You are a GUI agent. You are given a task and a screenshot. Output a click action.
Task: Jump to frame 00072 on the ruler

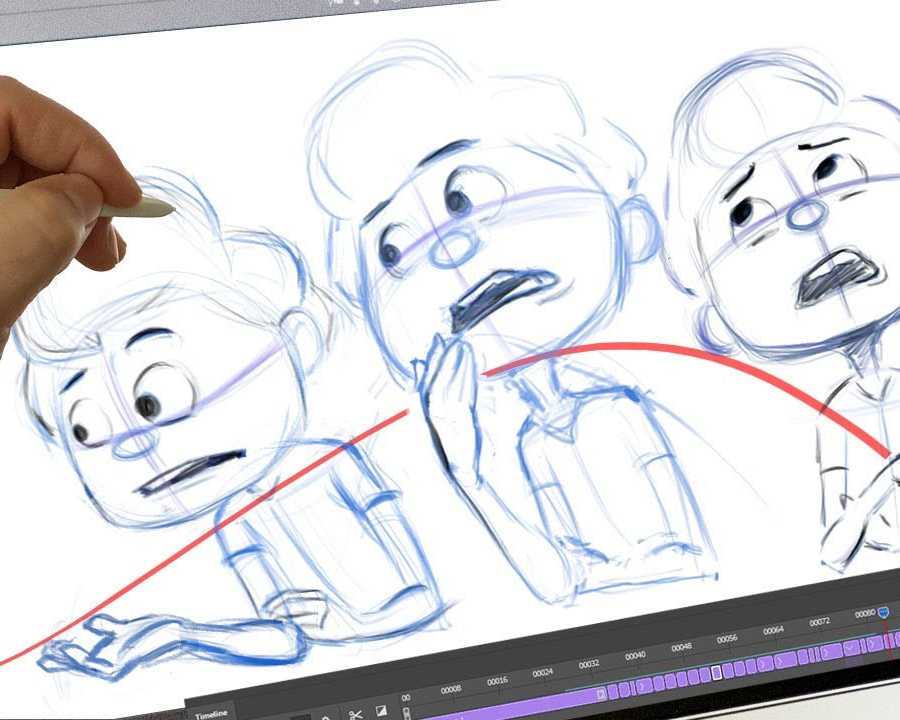(x=820, y=622)
